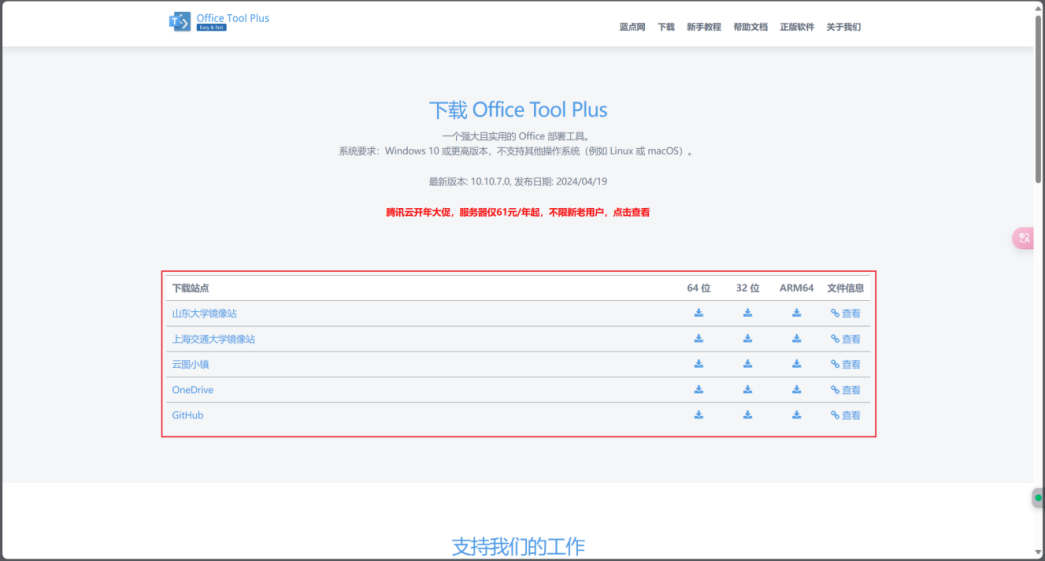Download 64位 from 上海交通大学镜像站
Image resolution: width=1045 pixels, height=561 pixels.
pyautogui.click(x=698, y=338)
